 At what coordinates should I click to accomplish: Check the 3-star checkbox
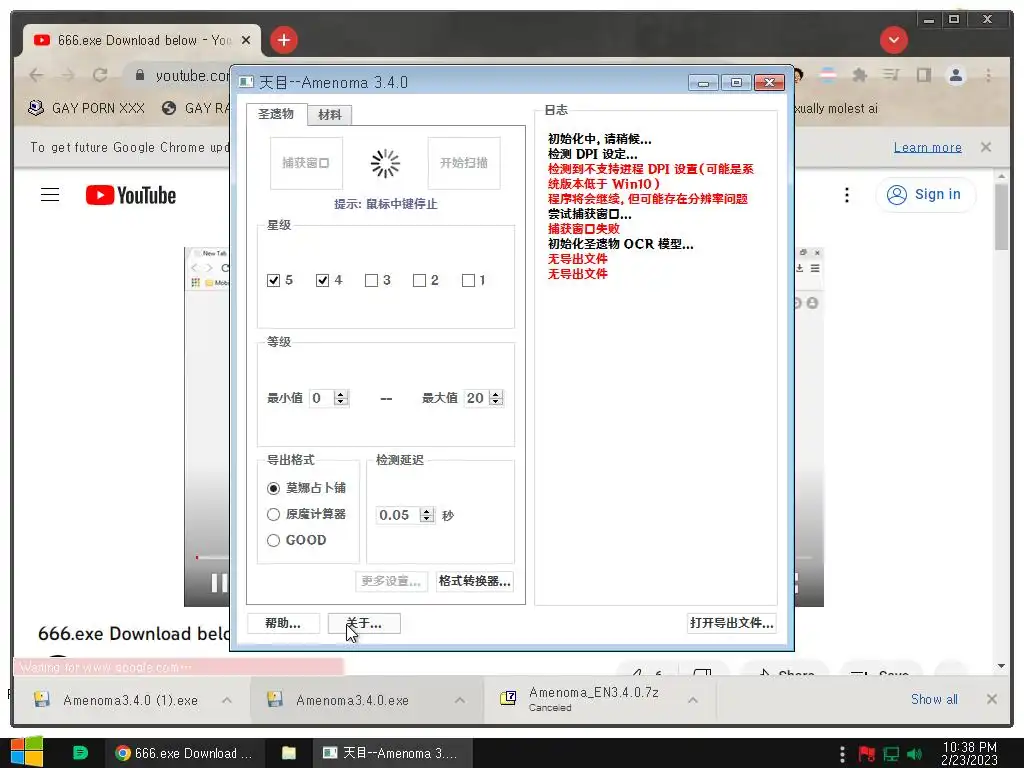click(371, 280)
